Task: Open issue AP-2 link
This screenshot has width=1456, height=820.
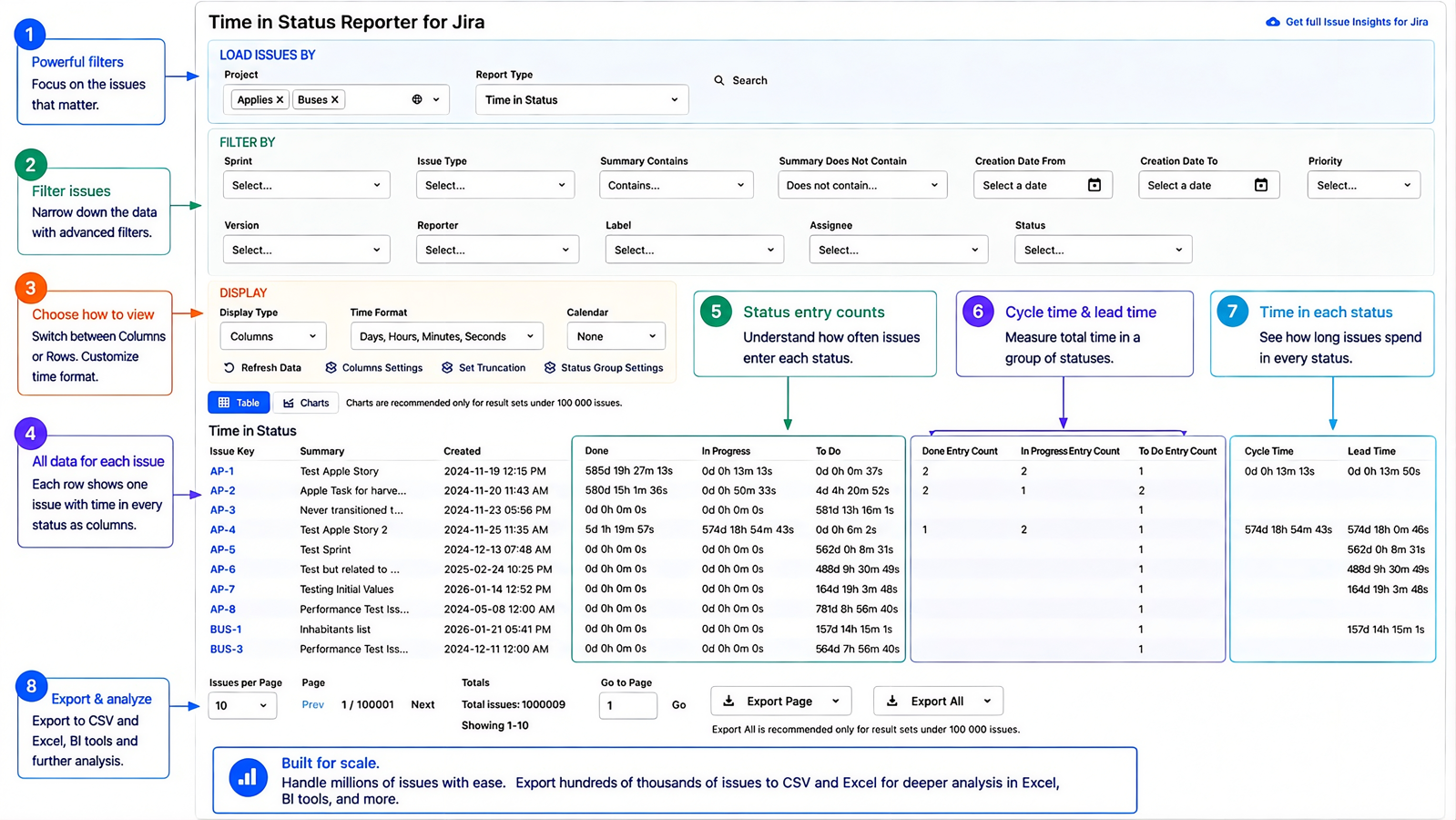Action: [x=222, y=490]
